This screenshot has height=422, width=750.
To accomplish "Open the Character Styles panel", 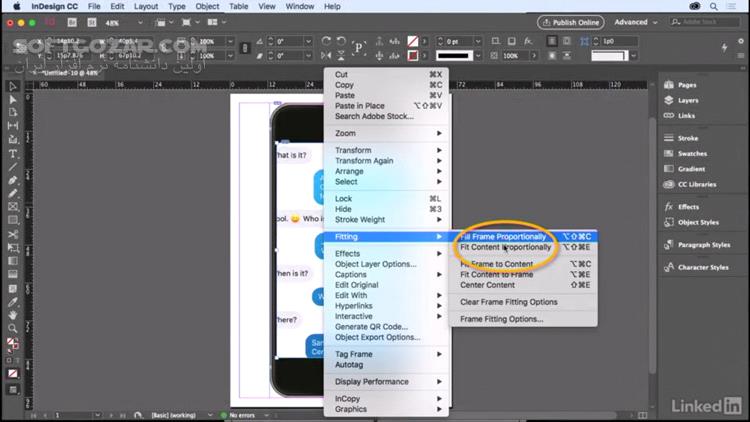I will (696, 267).
